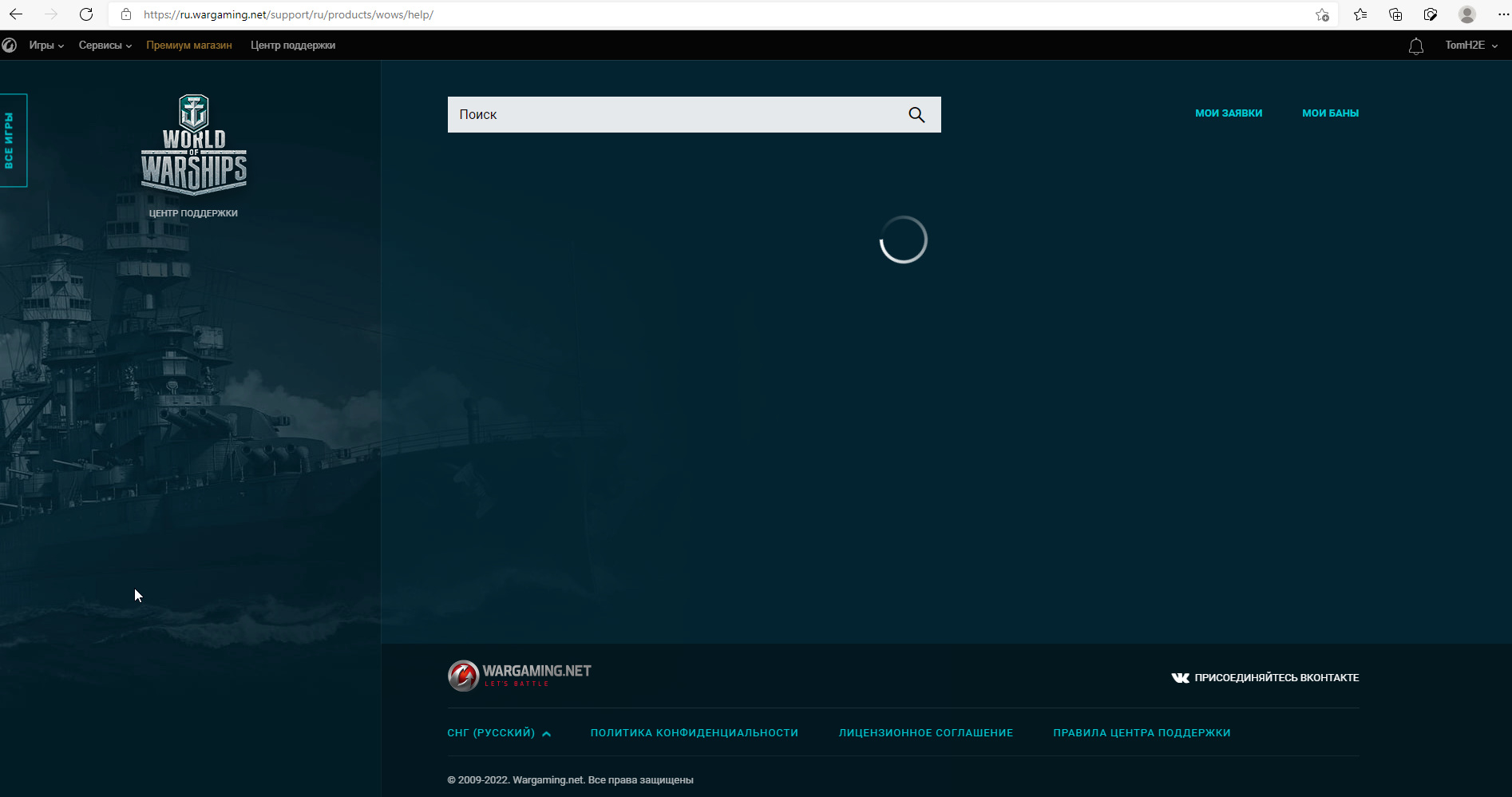Expand the Сервисы dropdown menu
1512x797 pixels.
click(x=105, y=46)
